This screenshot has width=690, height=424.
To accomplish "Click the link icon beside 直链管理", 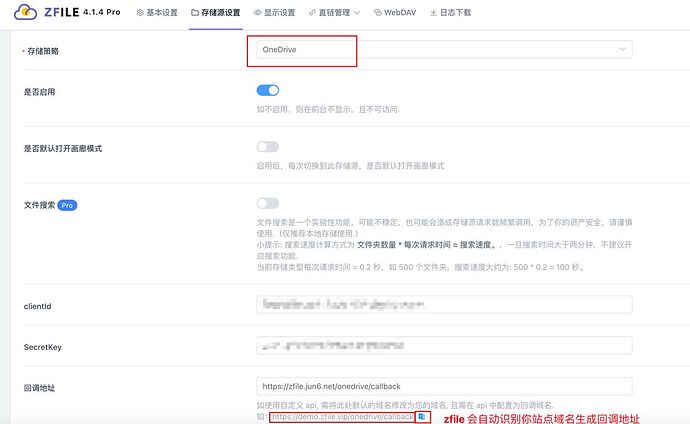I will [312, 13].
